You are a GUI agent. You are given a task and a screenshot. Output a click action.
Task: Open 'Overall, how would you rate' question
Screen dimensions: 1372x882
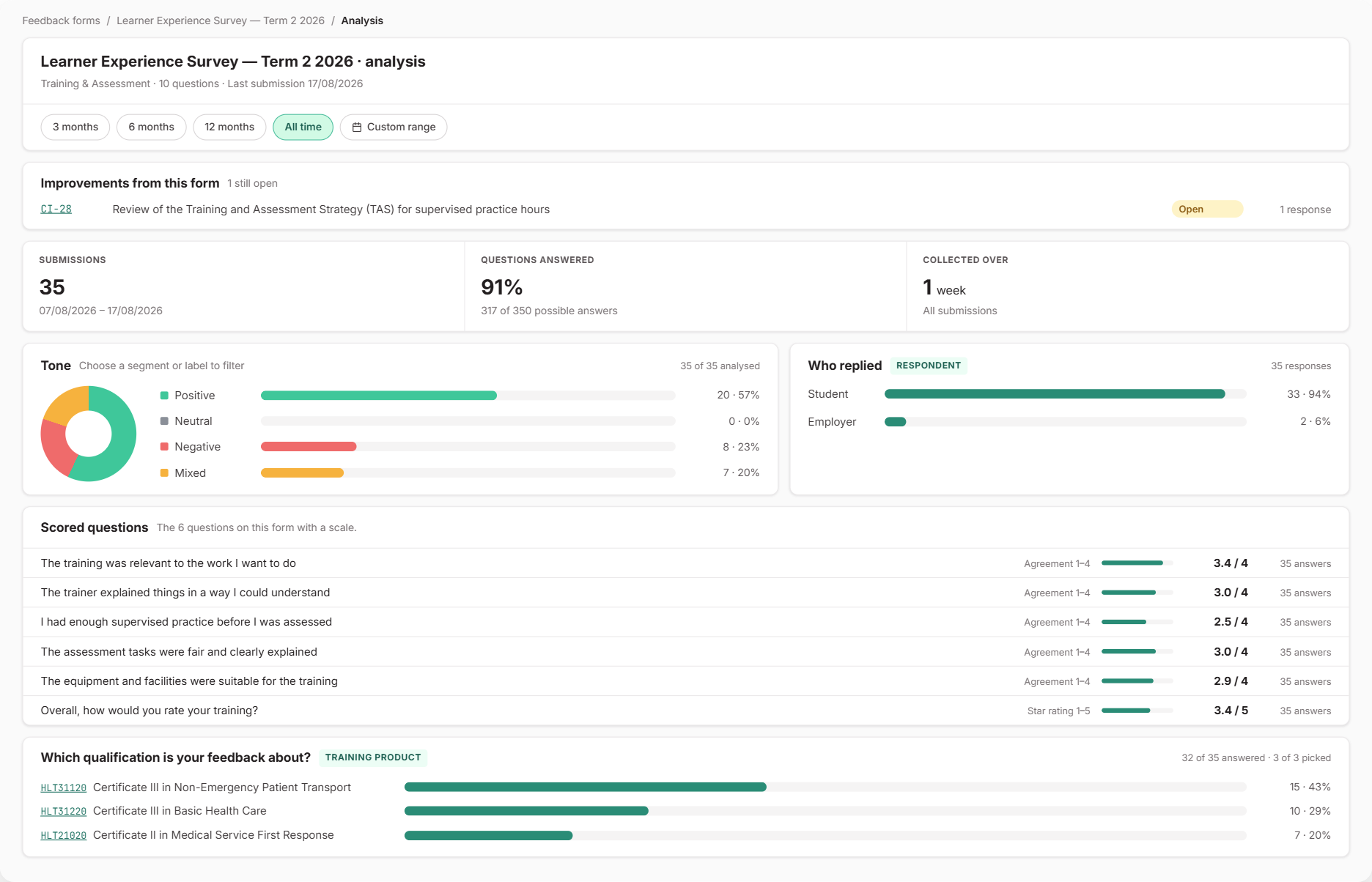click(x=686, y=711)
